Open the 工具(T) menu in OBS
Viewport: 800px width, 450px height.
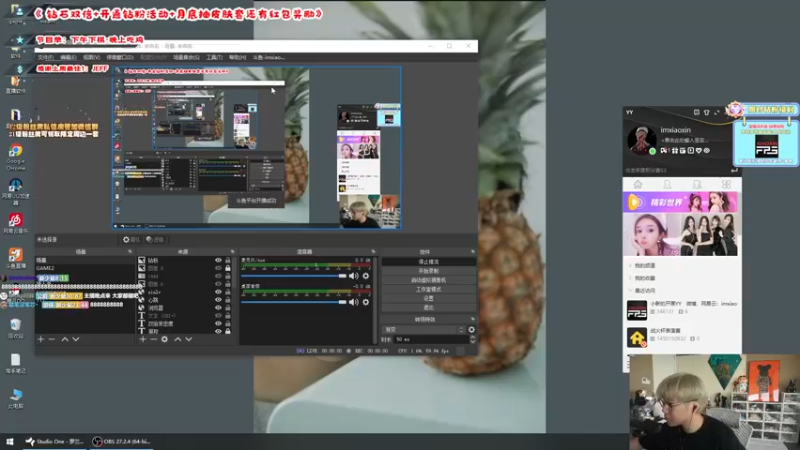(214, 57)
